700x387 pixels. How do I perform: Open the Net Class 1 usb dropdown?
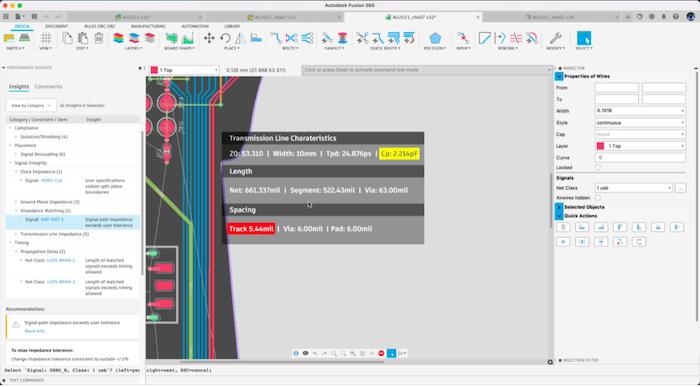coord(633,188)
